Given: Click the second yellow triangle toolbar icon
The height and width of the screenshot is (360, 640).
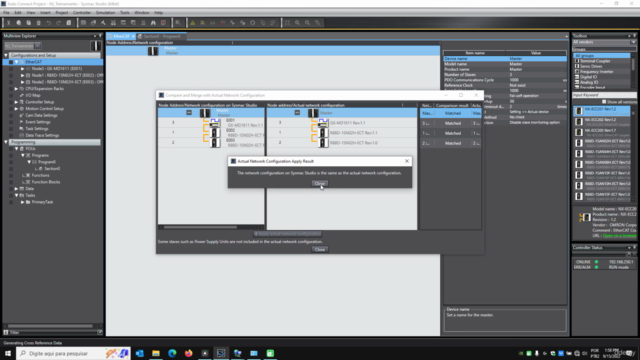Looking at the screenshot, I should pos(202,23).
